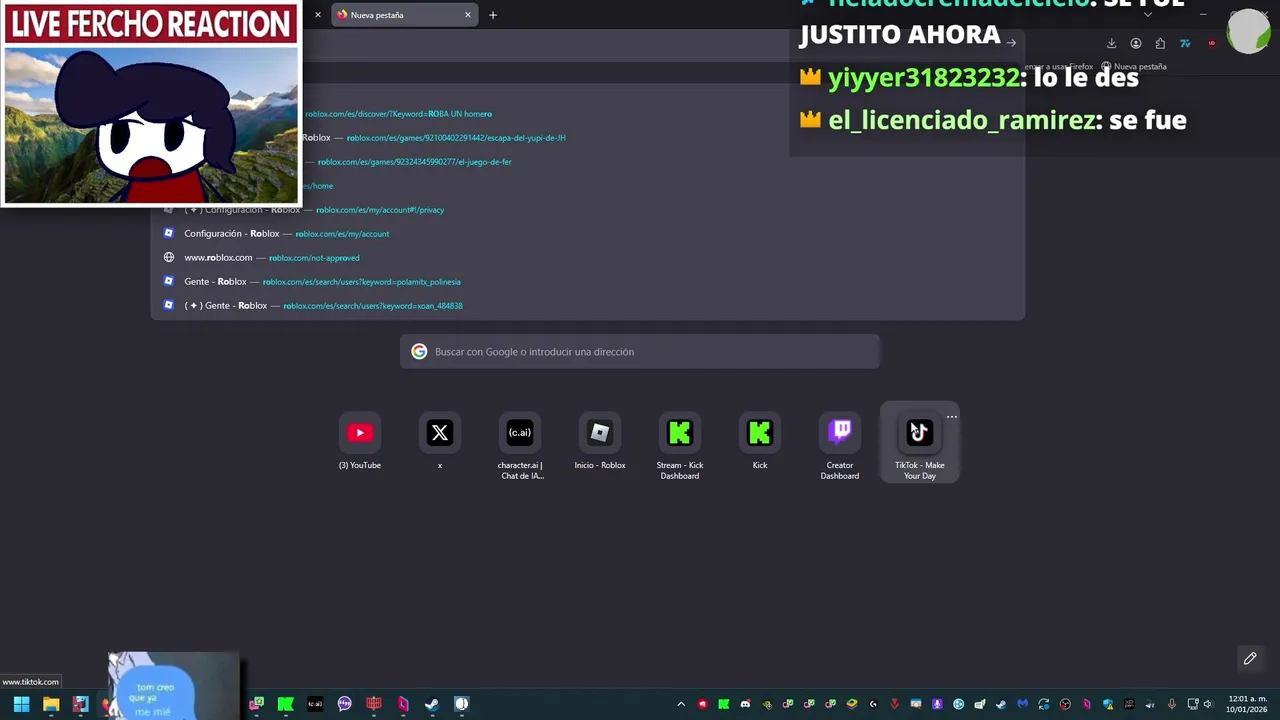Show hidden system tray icons
This screenshot has width=1280, height=720.
pos(681,704)
